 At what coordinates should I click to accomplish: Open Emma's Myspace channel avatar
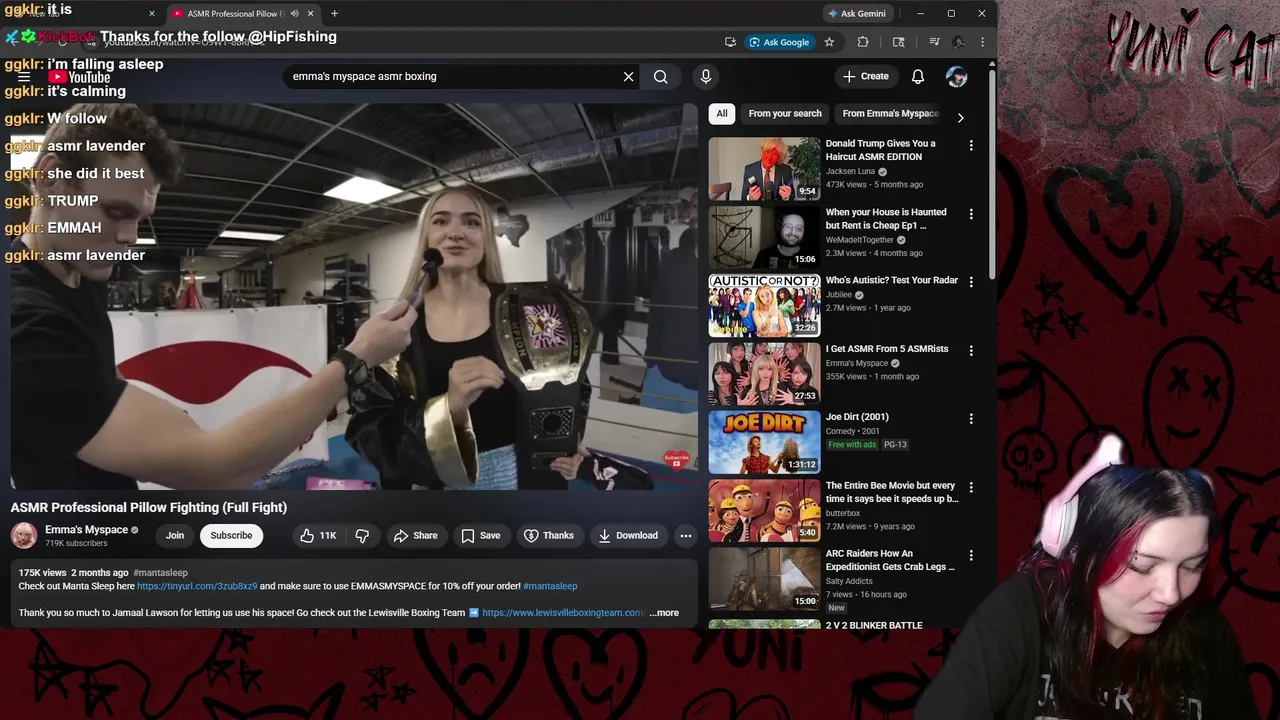[24, 536]
